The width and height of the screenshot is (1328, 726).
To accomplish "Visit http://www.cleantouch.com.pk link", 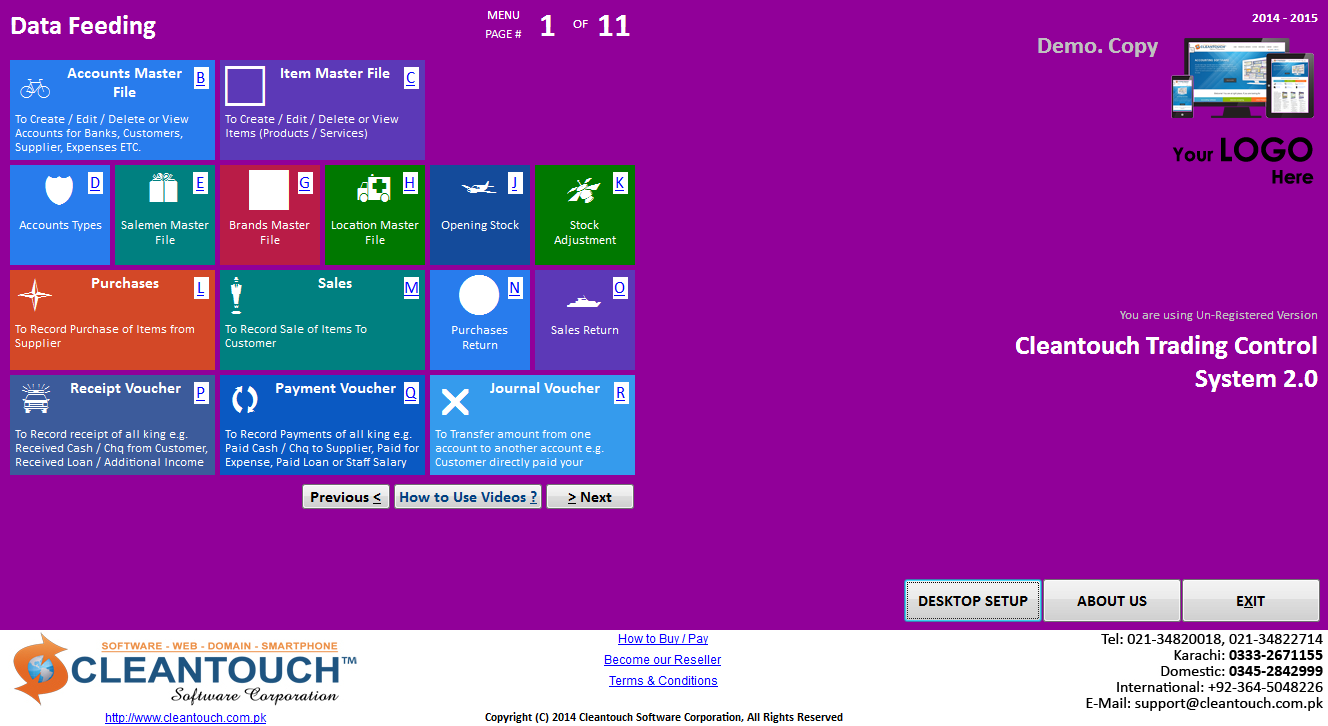I will click(185, 717).
